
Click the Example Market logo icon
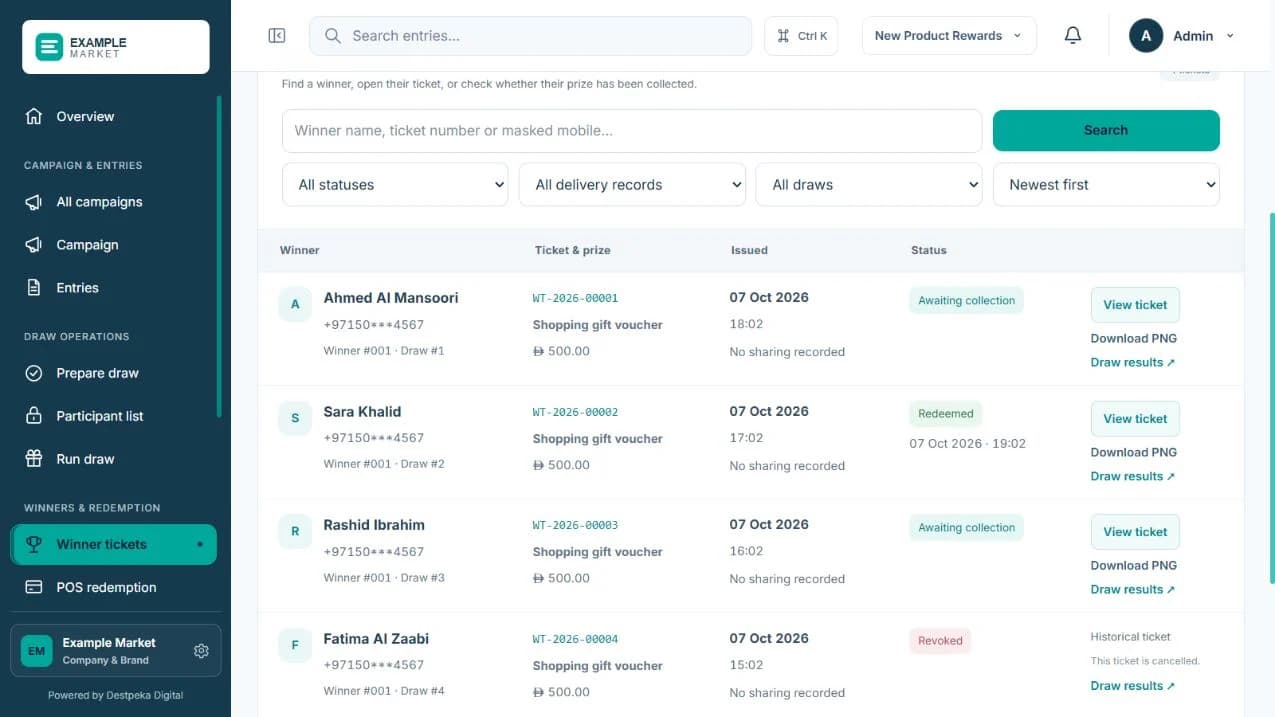click(49, 47)
